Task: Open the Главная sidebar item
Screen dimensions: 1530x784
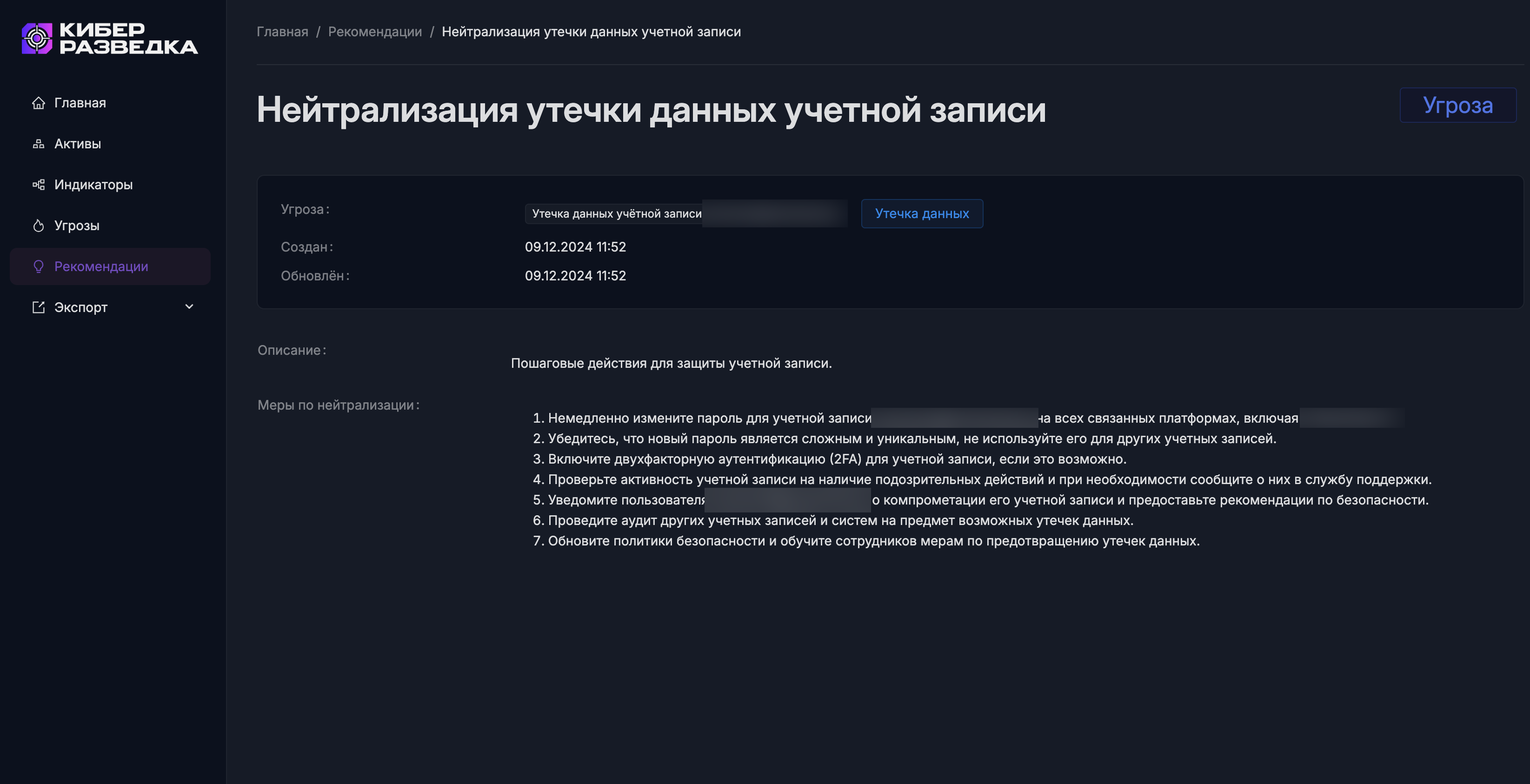Action: click(x=110, y=103)
